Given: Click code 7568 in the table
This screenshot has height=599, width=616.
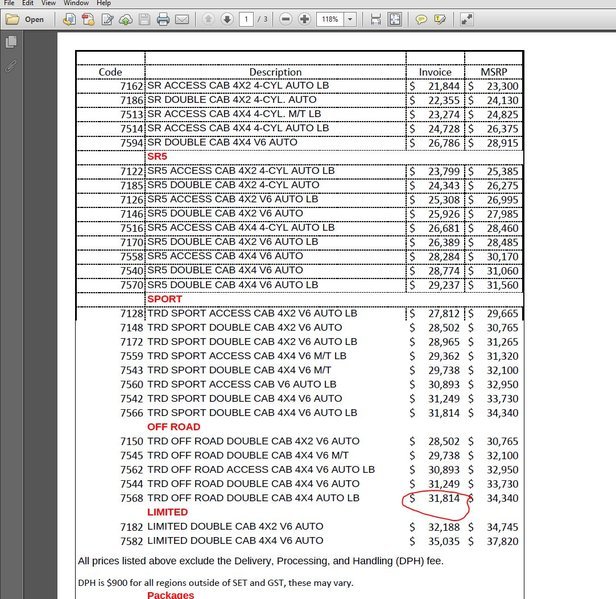Looking at the screenshot, I should (x=131, y=498).
